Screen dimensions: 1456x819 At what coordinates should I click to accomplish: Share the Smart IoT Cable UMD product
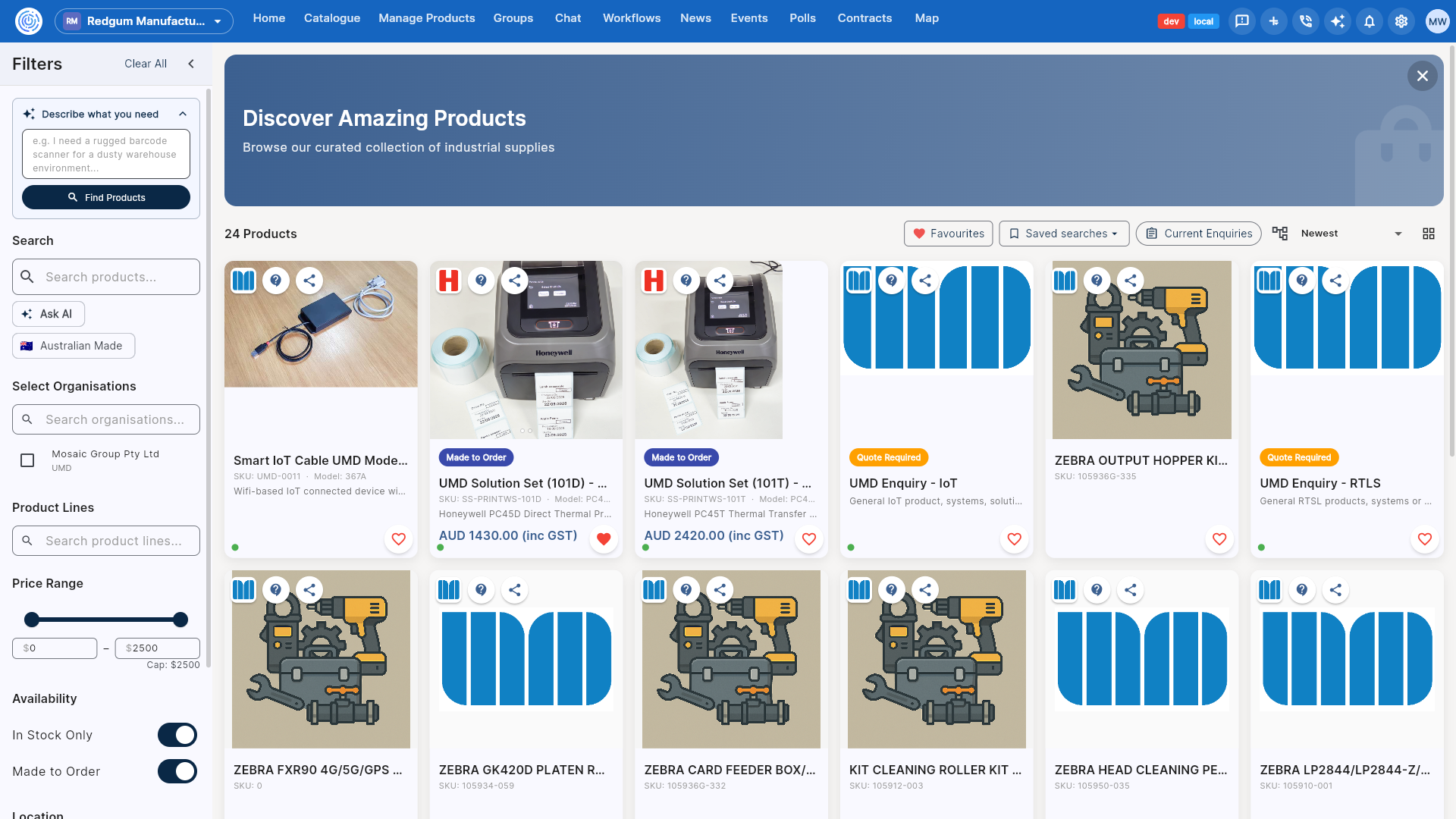[x=309, y=281]
